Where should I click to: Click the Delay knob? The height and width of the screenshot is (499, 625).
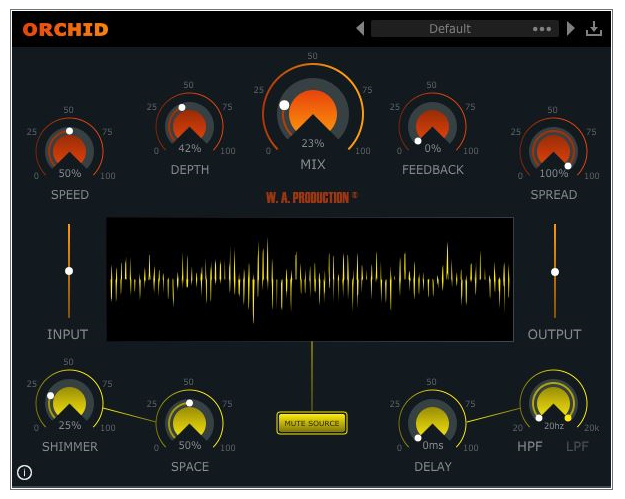pos(432,422)
